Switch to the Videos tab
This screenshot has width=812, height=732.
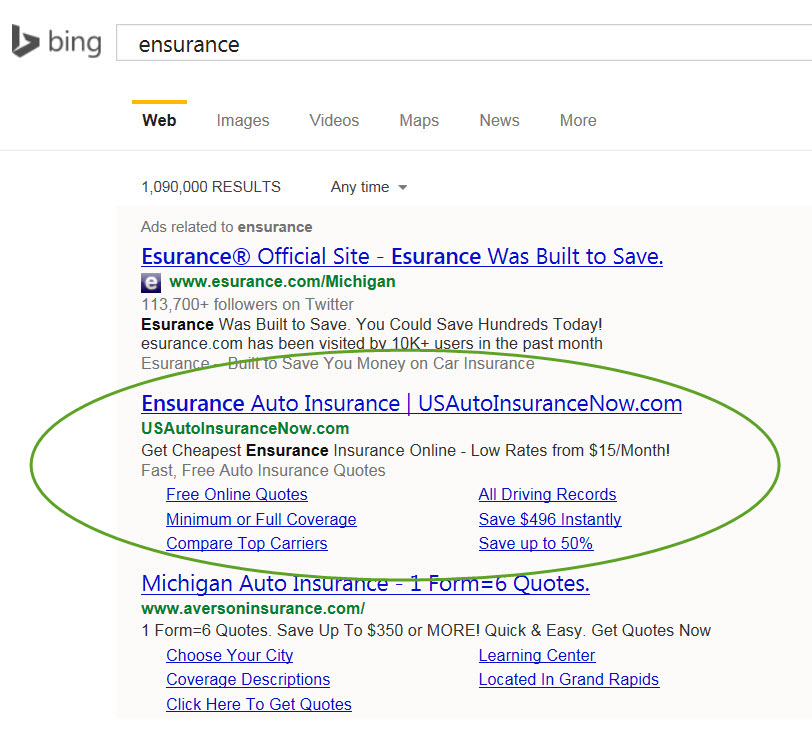tap(334, 120)
